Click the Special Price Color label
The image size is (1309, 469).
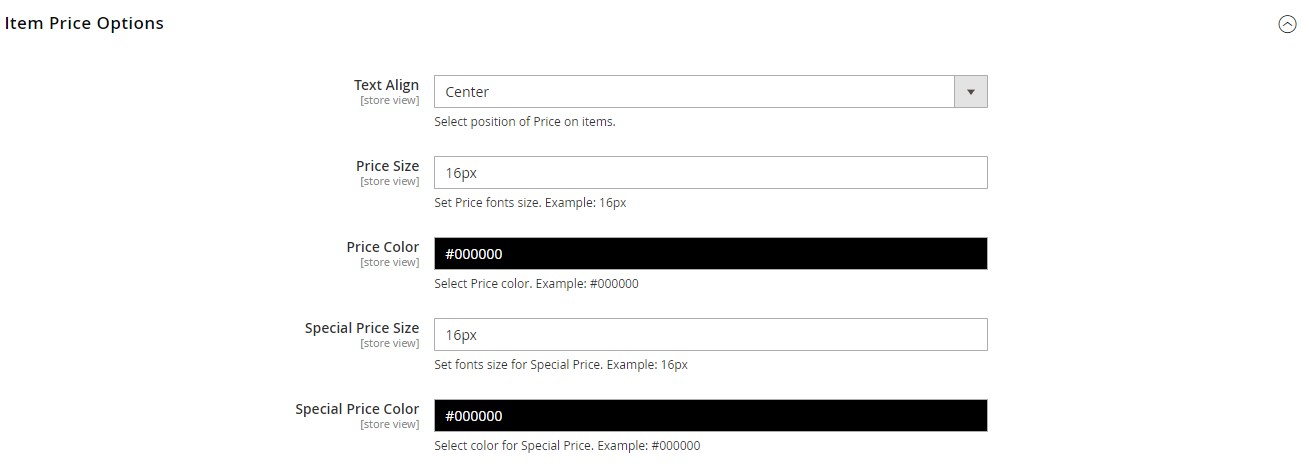(x=357, y=409)
